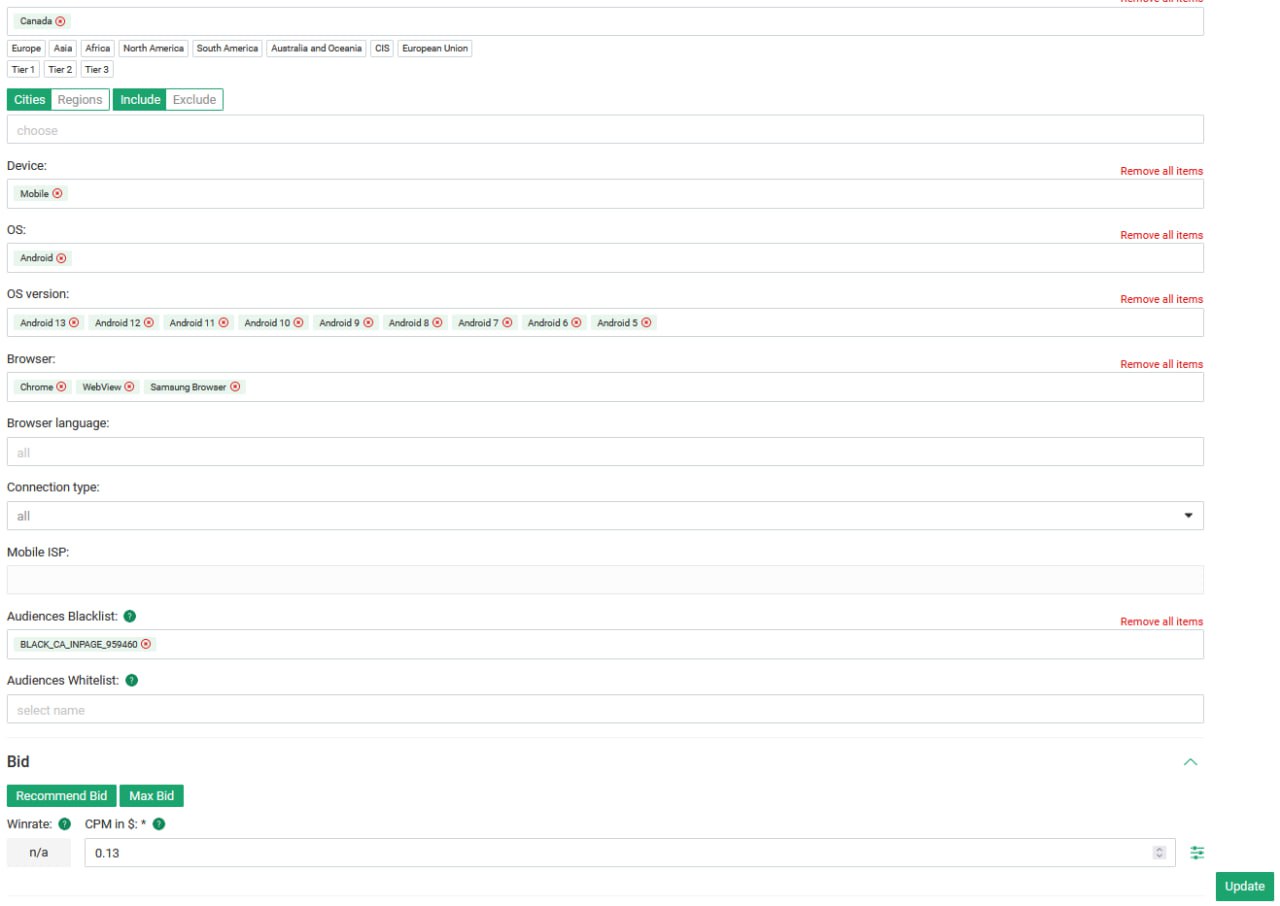Screen dimensions: 1280x906
Task: Open Audiences Blacklist help tooltip icon
Action: 130,616
